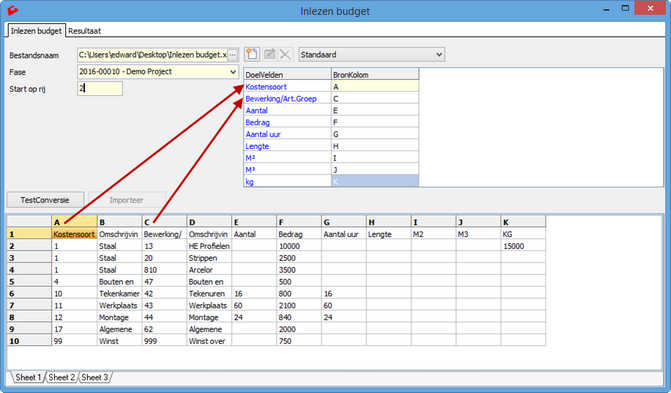
Task: Select spreadsheet column header A
Action: (74, 222)
